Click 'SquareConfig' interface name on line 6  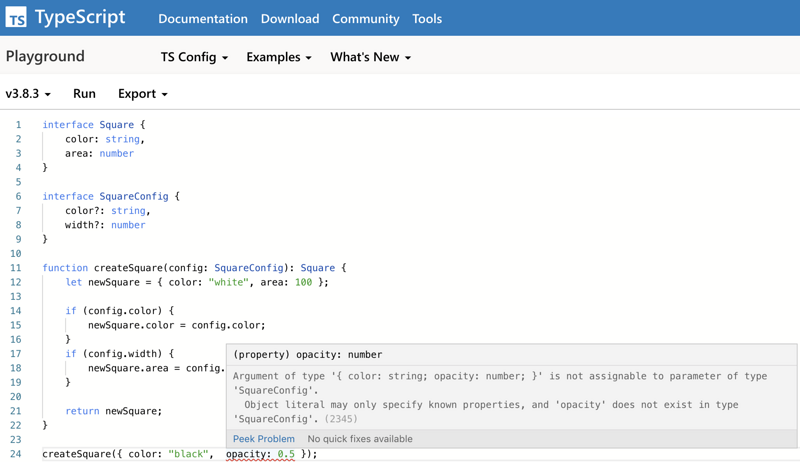(134, 196)
